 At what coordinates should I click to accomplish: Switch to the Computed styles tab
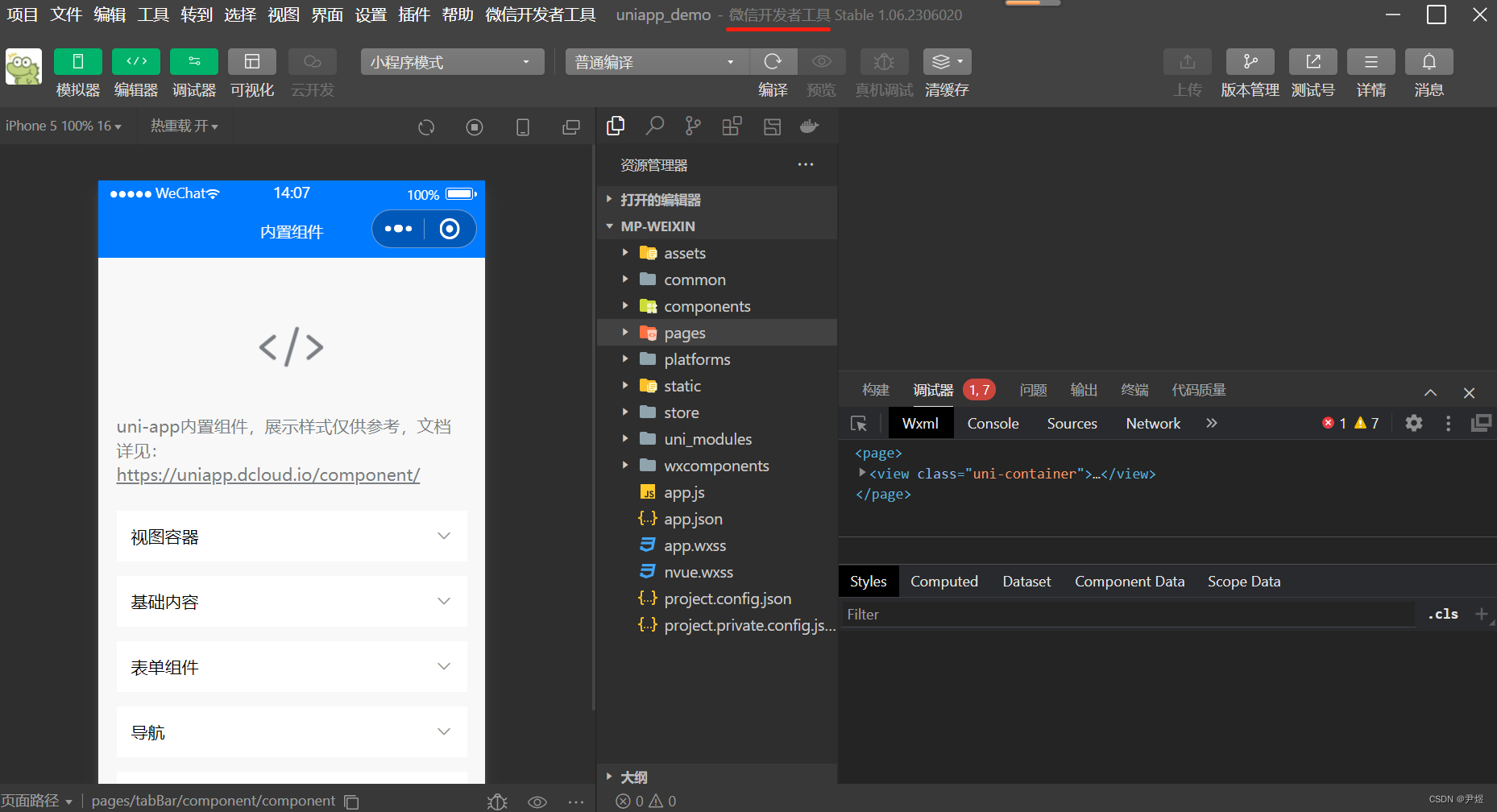pyautogui.click(x=944, y=582)
